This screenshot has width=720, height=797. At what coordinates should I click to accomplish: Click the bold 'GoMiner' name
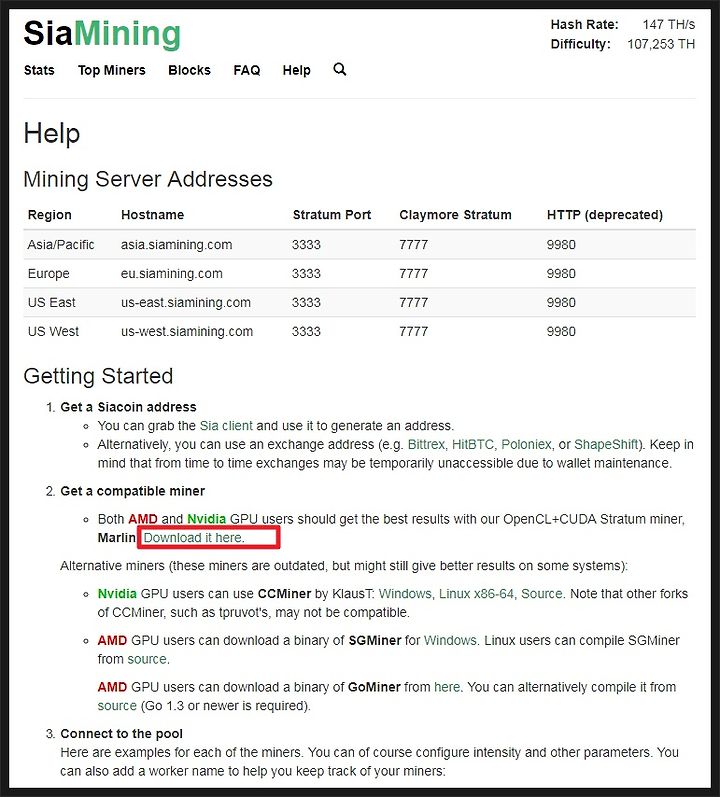[374, 687]
